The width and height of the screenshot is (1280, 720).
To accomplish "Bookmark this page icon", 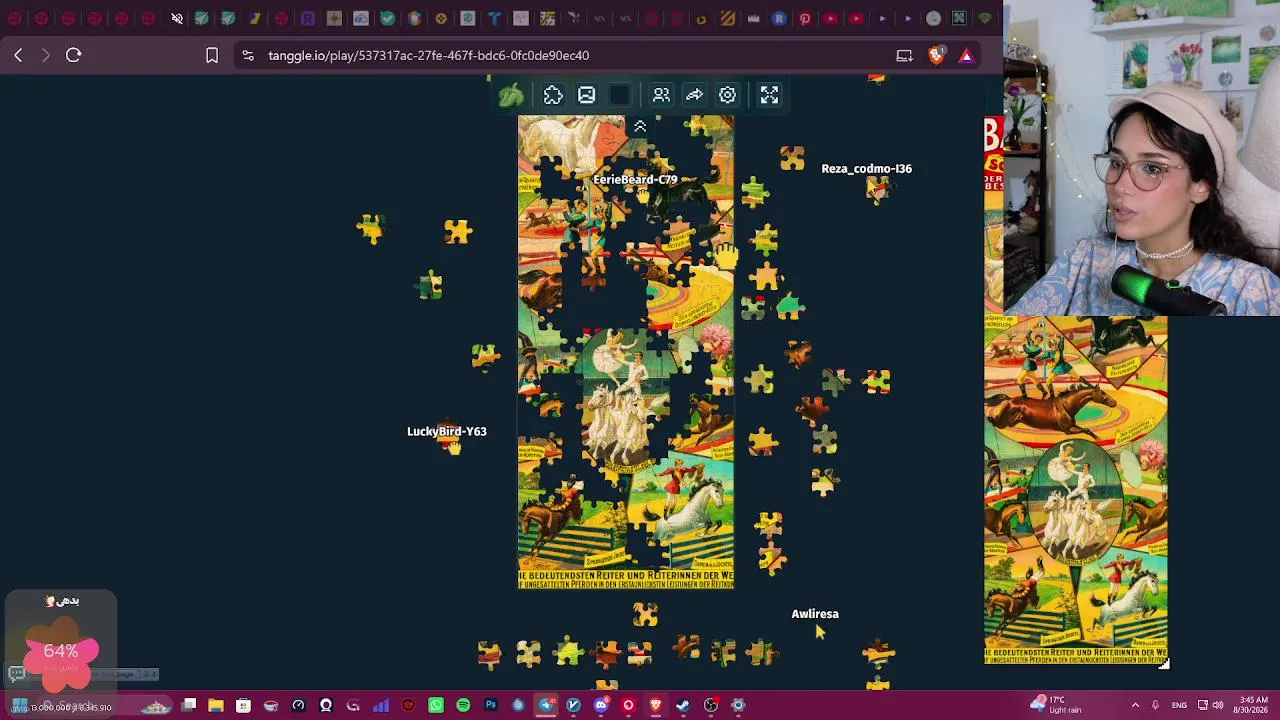I will tap(212, 55).
